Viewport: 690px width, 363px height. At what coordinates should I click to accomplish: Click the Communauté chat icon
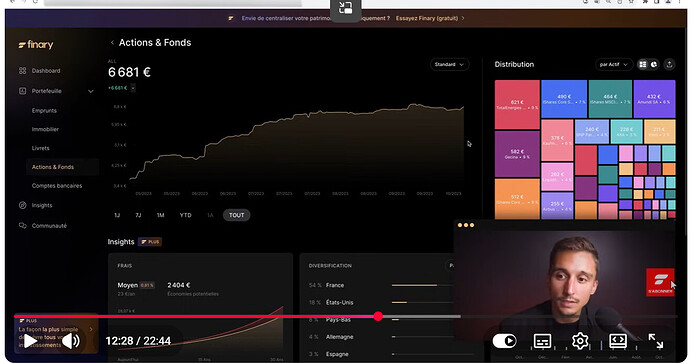[22, 226]
